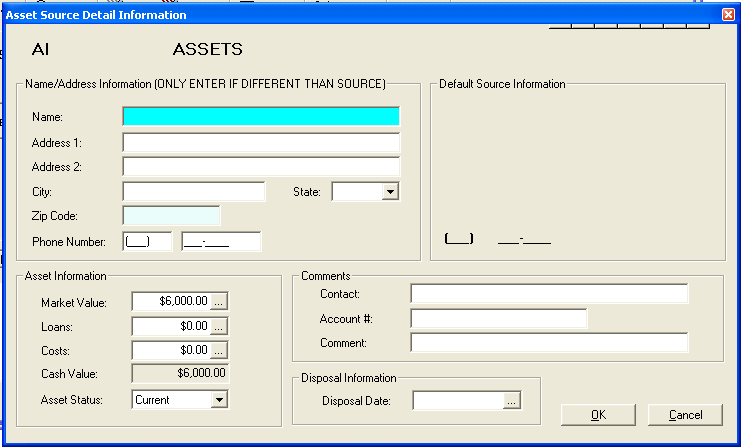Open the Market Value ellipsis button

point(218,301)
